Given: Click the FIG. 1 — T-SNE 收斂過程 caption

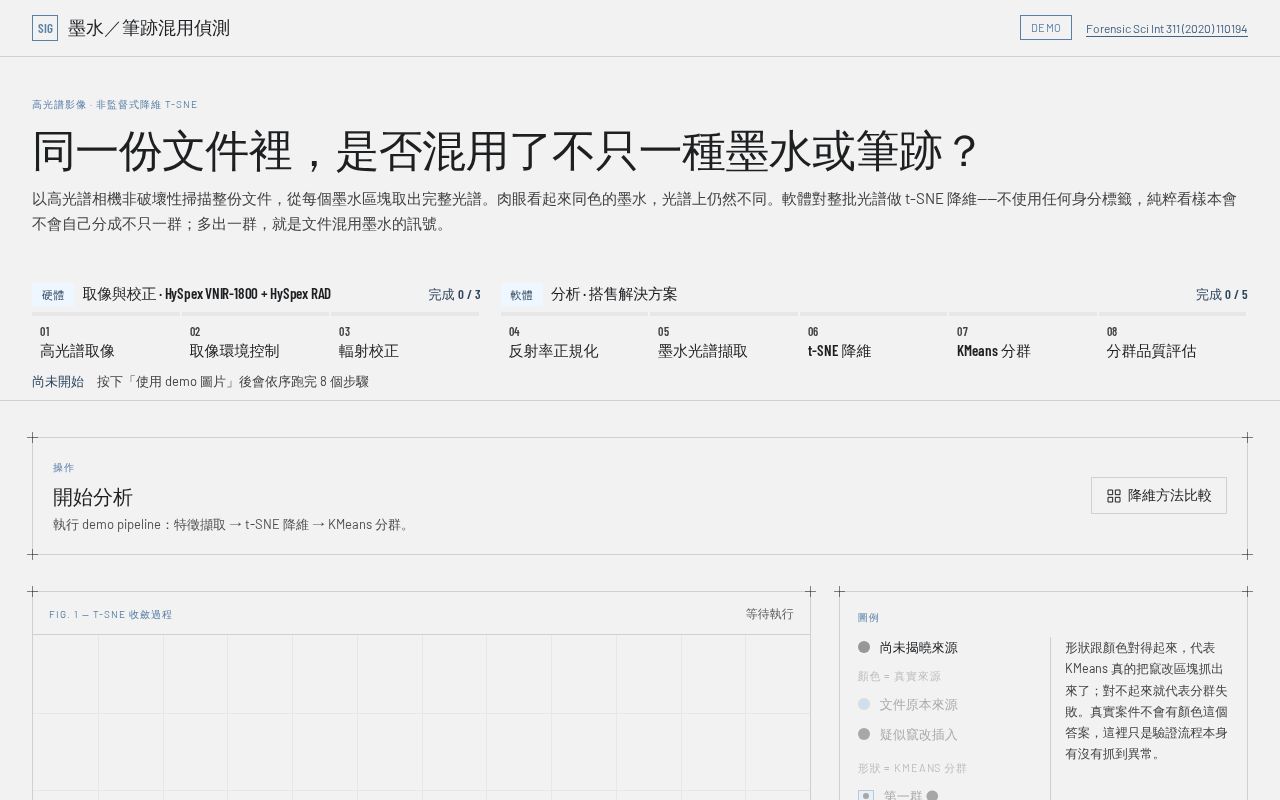Looking at the screenshot, I should click(x=110, y=614).
